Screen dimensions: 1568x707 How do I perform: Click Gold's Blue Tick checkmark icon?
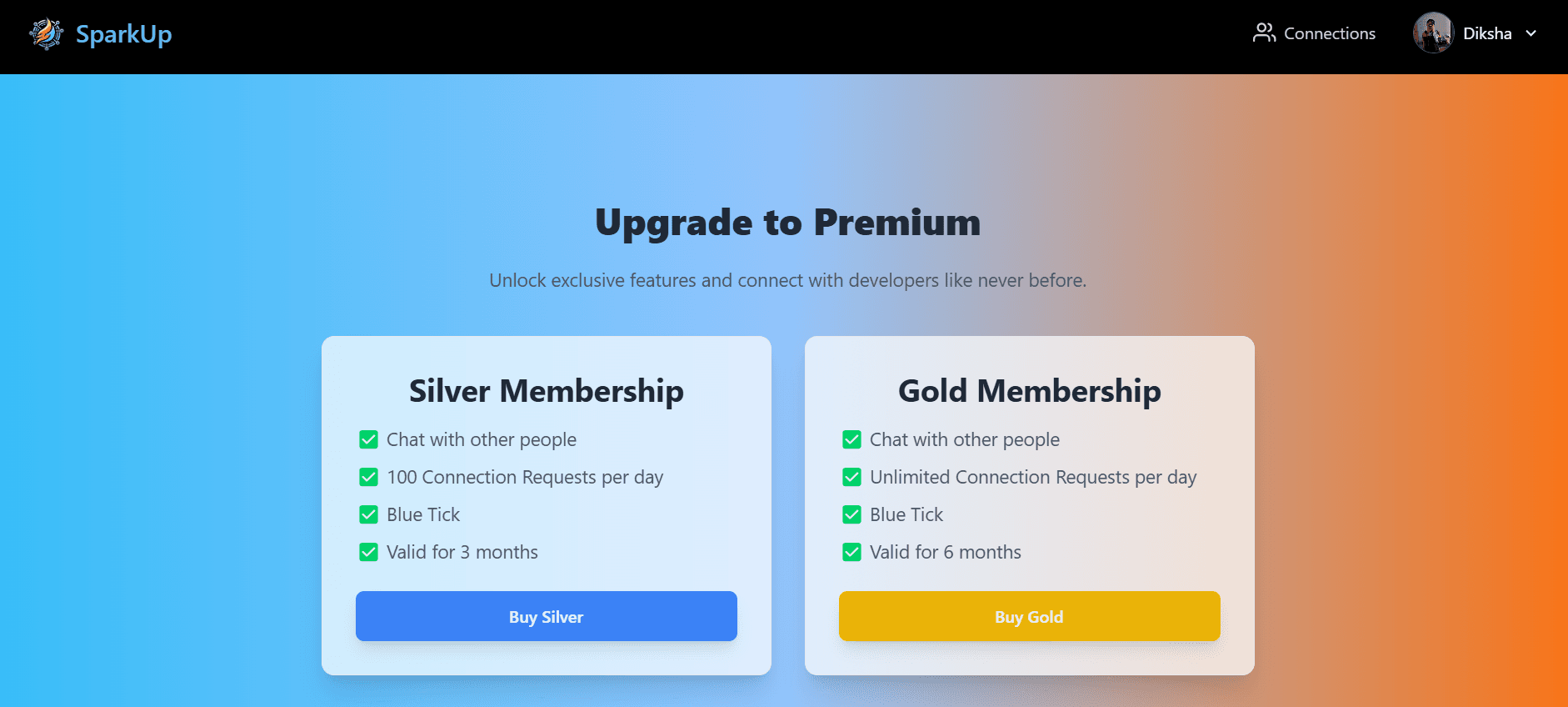click(851, 514)
